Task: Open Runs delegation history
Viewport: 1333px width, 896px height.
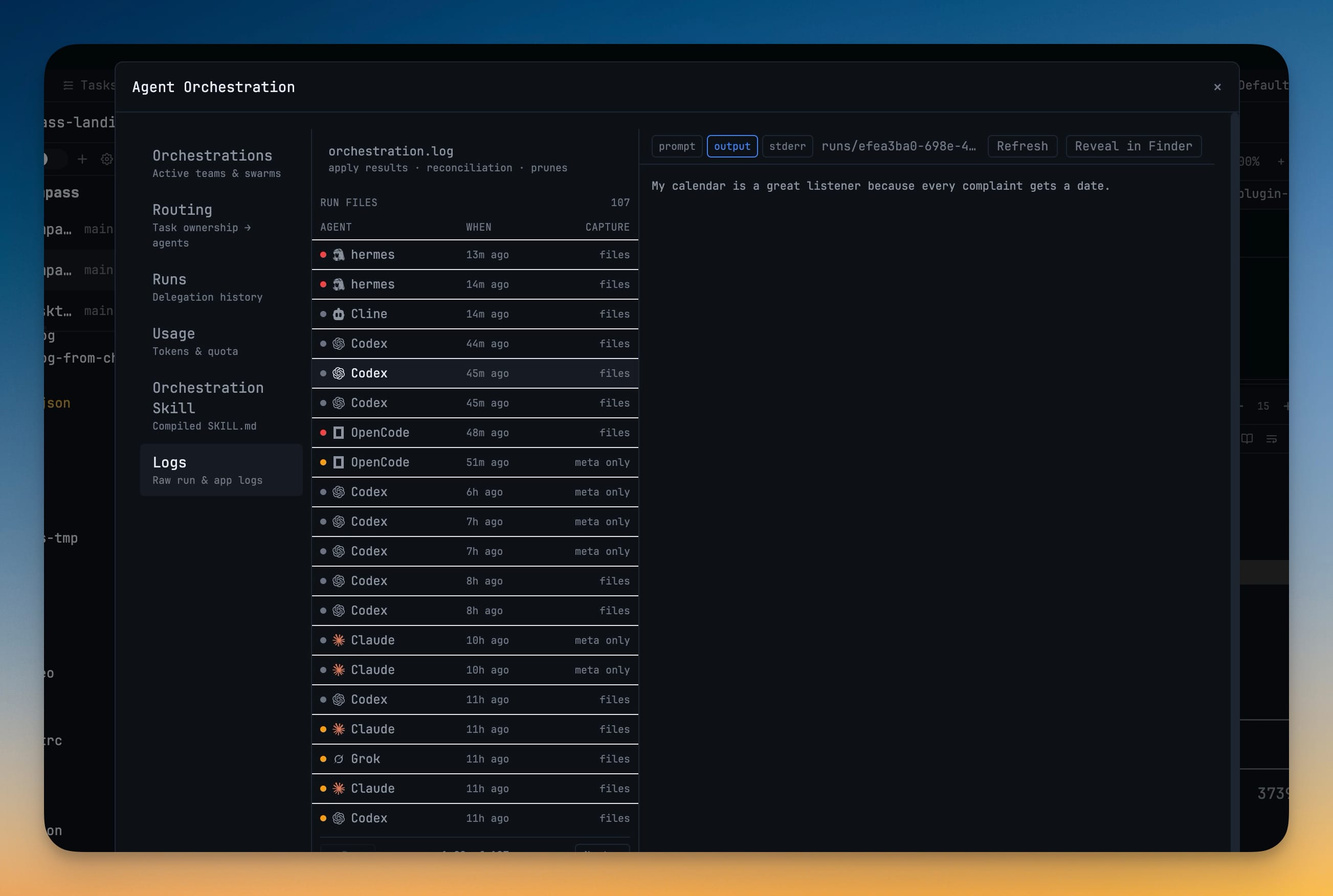Action: tap(221, 287)
